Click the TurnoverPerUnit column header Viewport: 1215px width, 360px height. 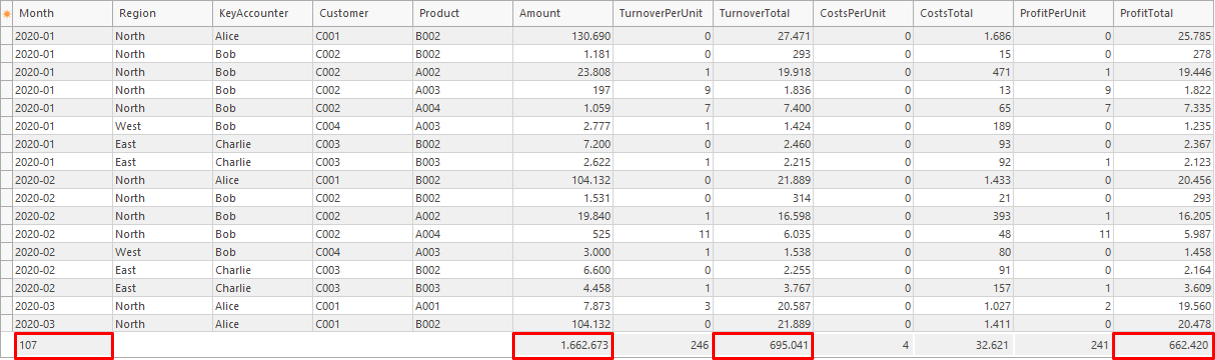662,14
